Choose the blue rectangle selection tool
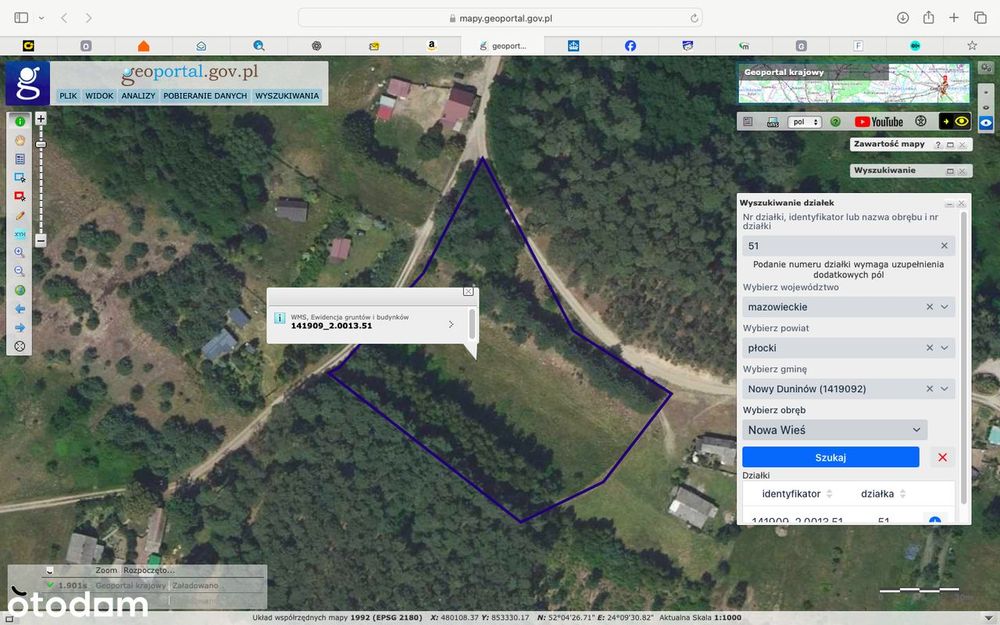1000x625 pixels. pos(20,178)
